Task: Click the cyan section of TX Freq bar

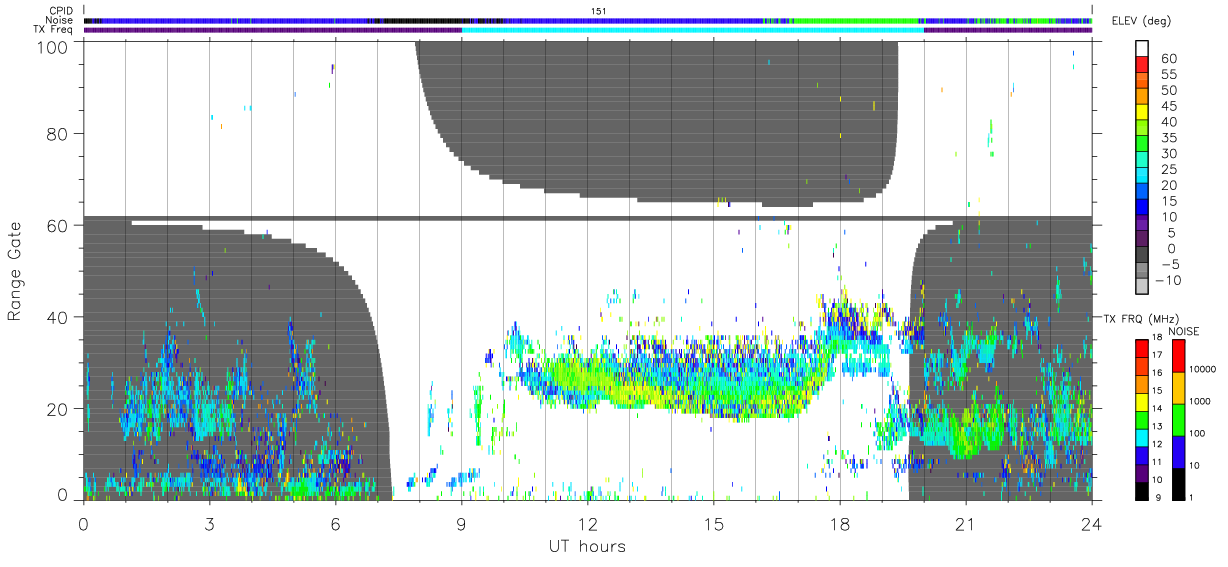Action: [692, 30]
